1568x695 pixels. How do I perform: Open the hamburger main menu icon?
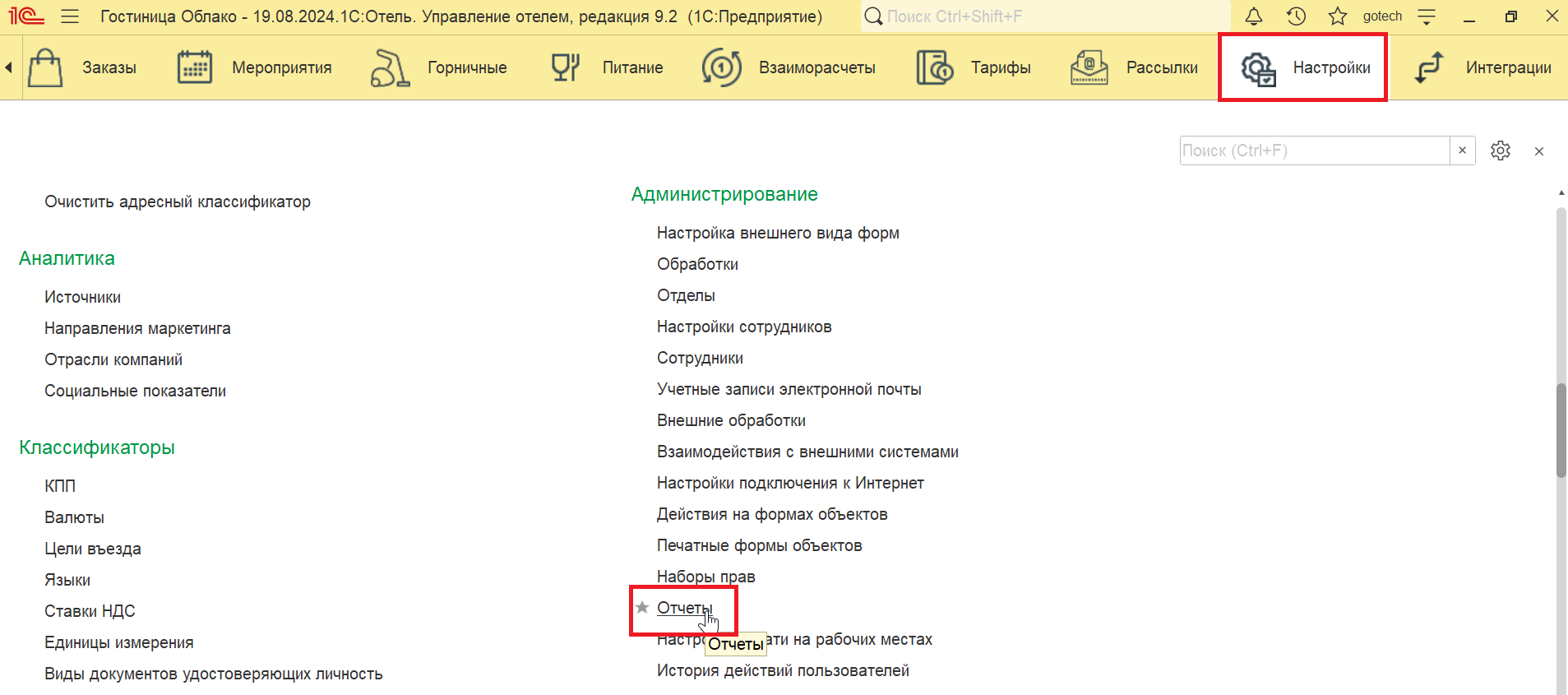click(70, 16)
